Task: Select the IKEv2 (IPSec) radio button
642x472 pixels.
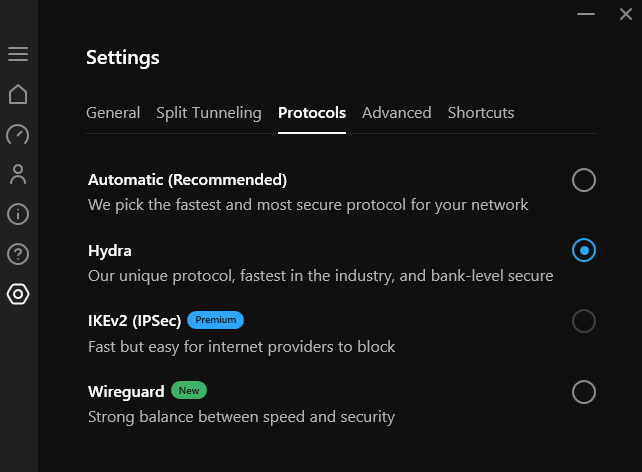Action: 584,321
